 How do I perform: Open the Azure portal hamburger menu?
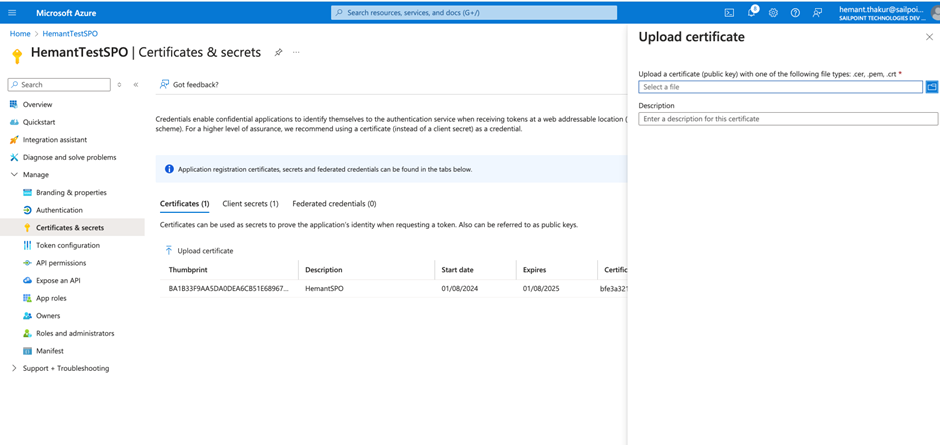pyautogui.click(x=12, y=13)
